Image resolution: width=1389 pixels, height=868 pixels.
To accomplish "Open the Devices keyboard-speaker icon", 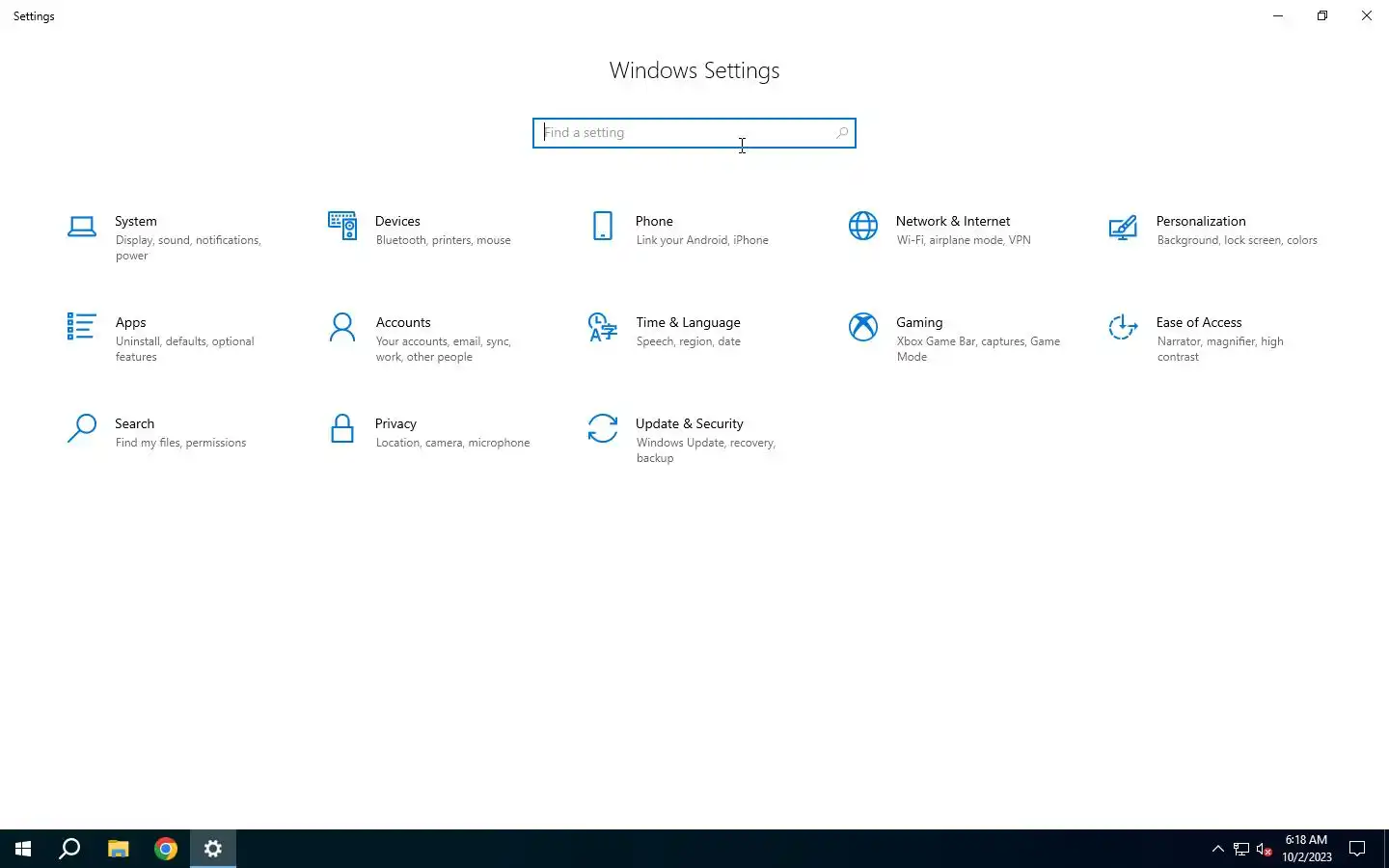I will tap(342, 227).
